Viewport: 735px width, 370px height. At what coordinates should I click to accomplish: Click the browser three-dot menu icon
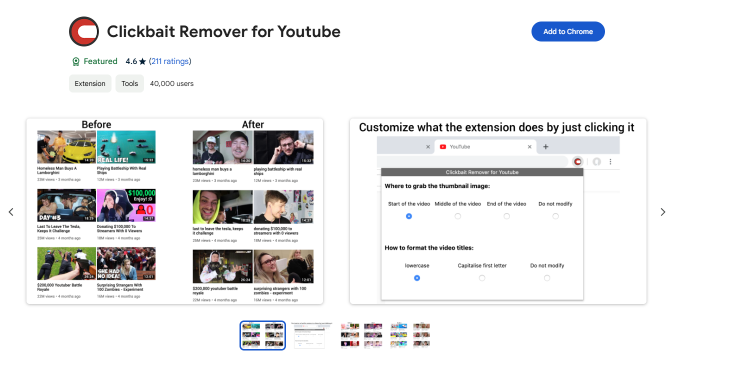coord(610,162)
